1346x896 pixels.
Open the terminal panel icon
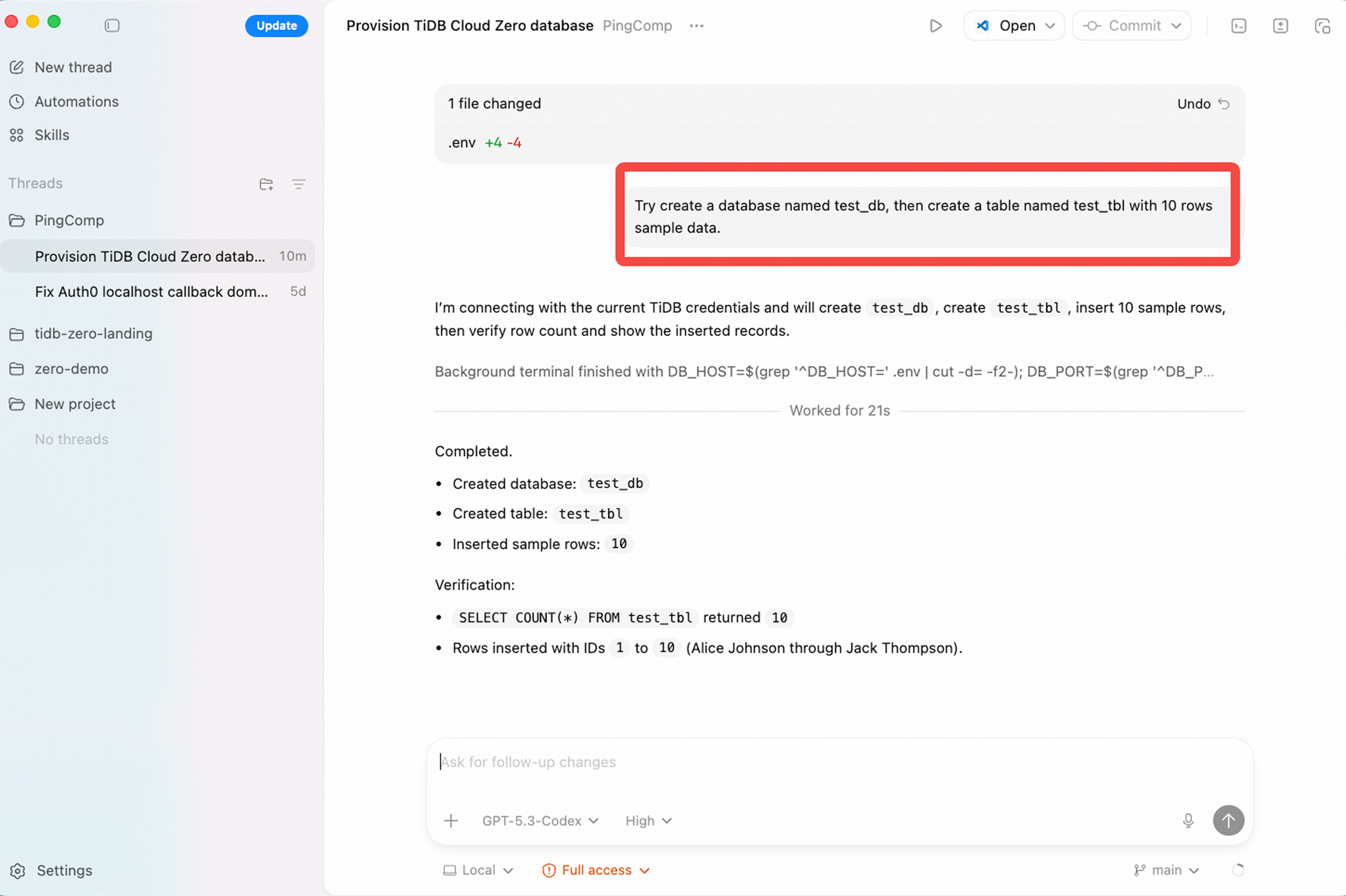(1238, 26)
